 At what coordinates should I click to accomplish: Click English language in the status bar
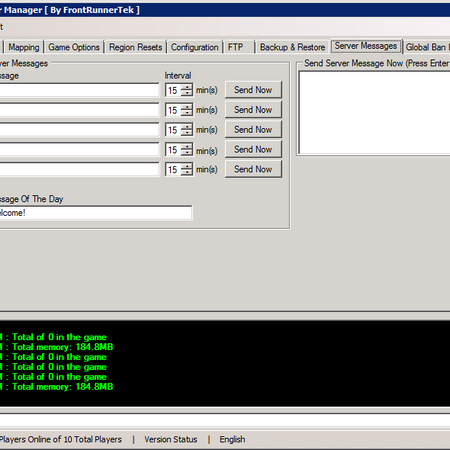click(232, 439)
